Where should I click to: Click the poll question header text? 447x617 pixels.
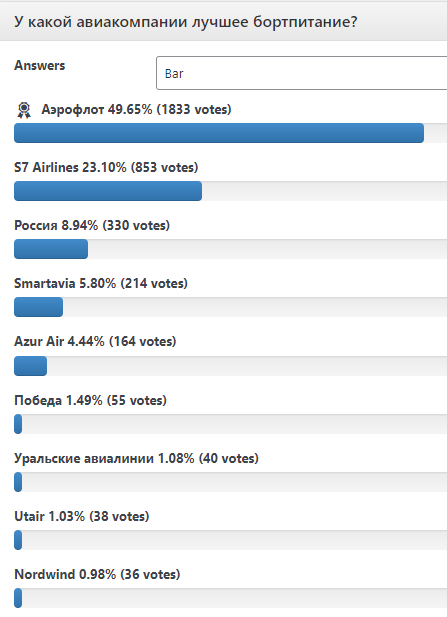click(x=186, y=22)
